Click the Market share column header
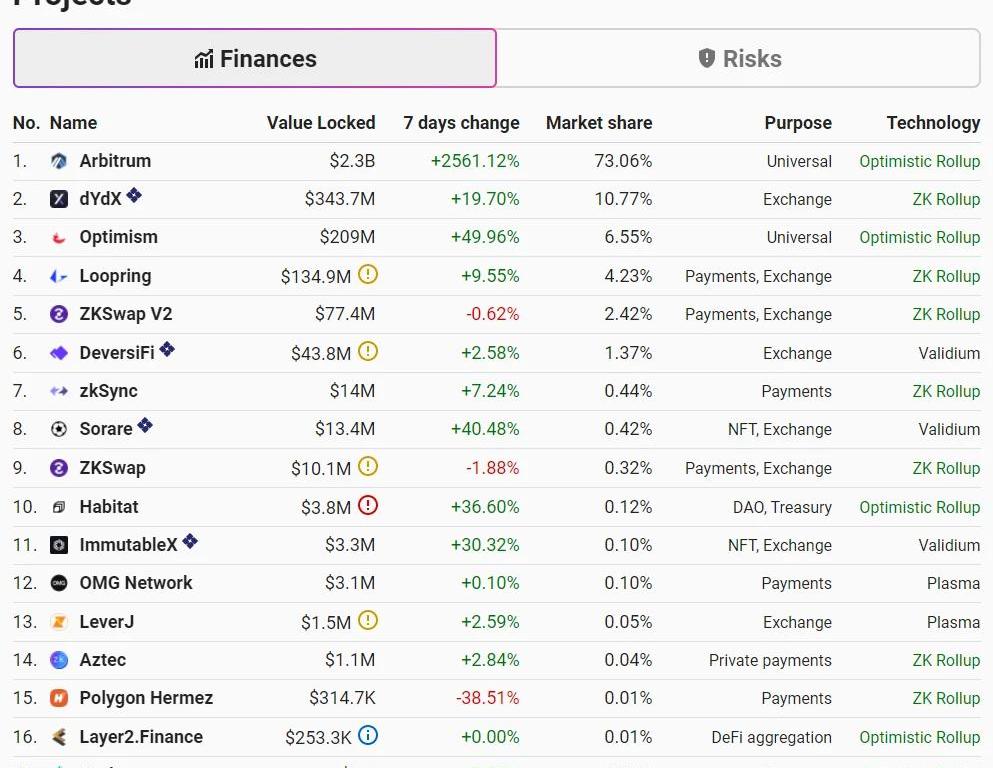 point(598,123)
